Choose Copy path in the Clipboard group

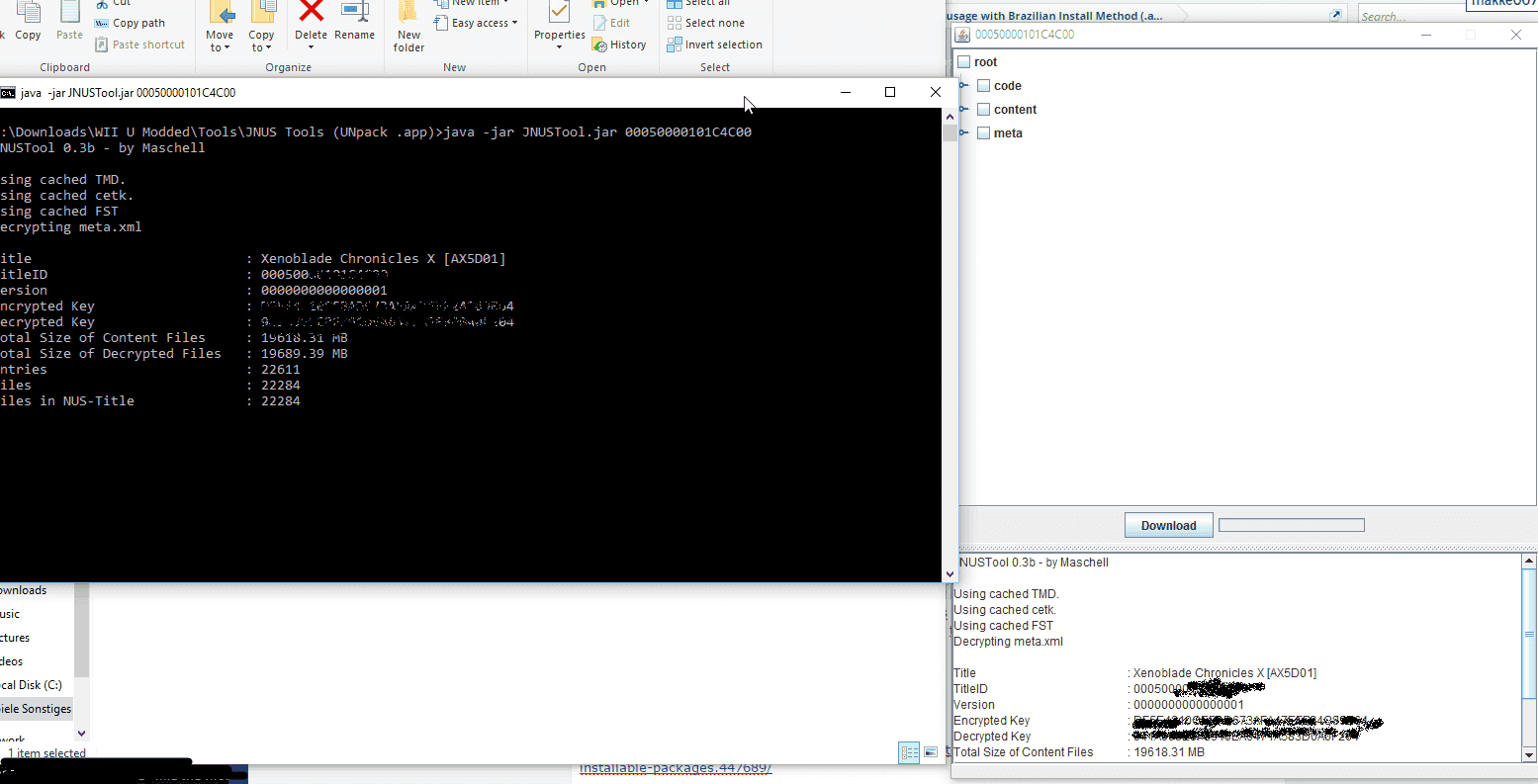130,23
